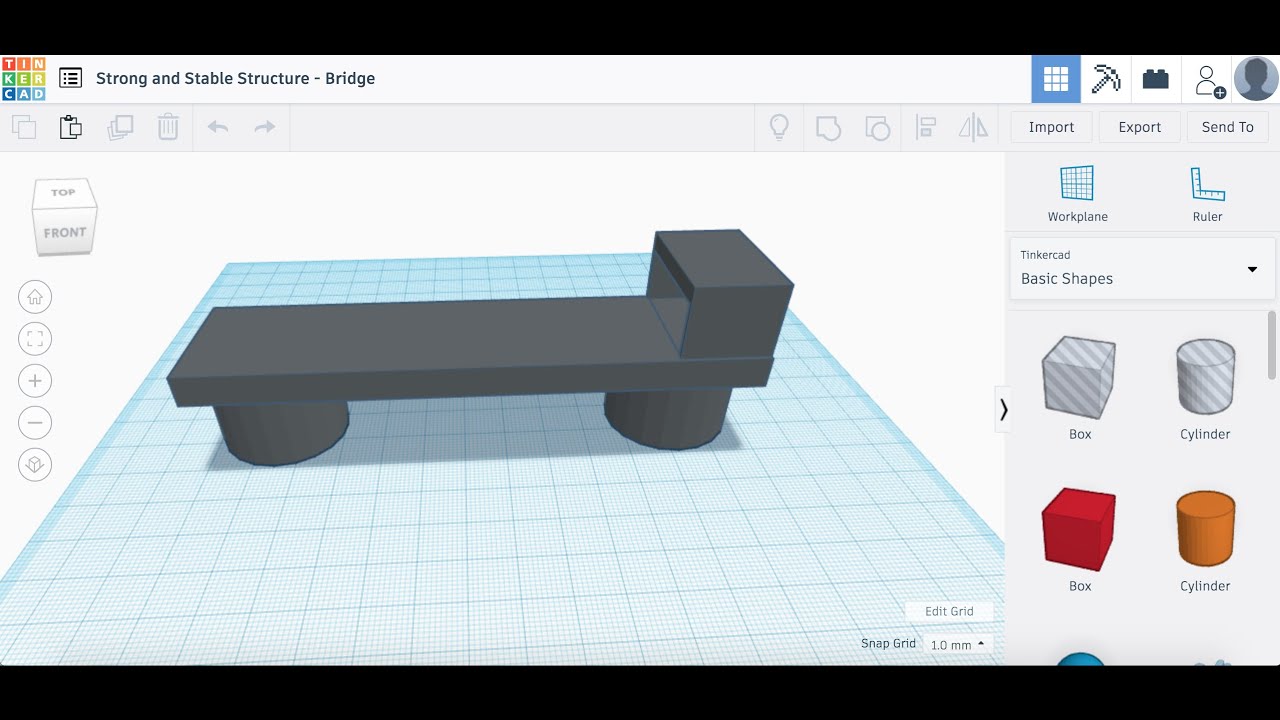The image size is (1280, 720).
Task: Click the FRONT face of view cube
Action: [64, 232]
